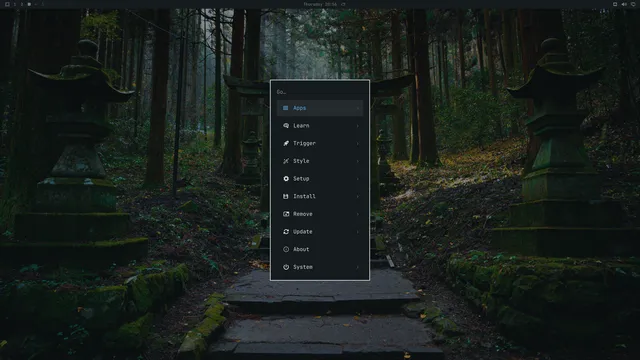
Task: Expand the Setup submenu chevron
Action: tap(358, 179)
